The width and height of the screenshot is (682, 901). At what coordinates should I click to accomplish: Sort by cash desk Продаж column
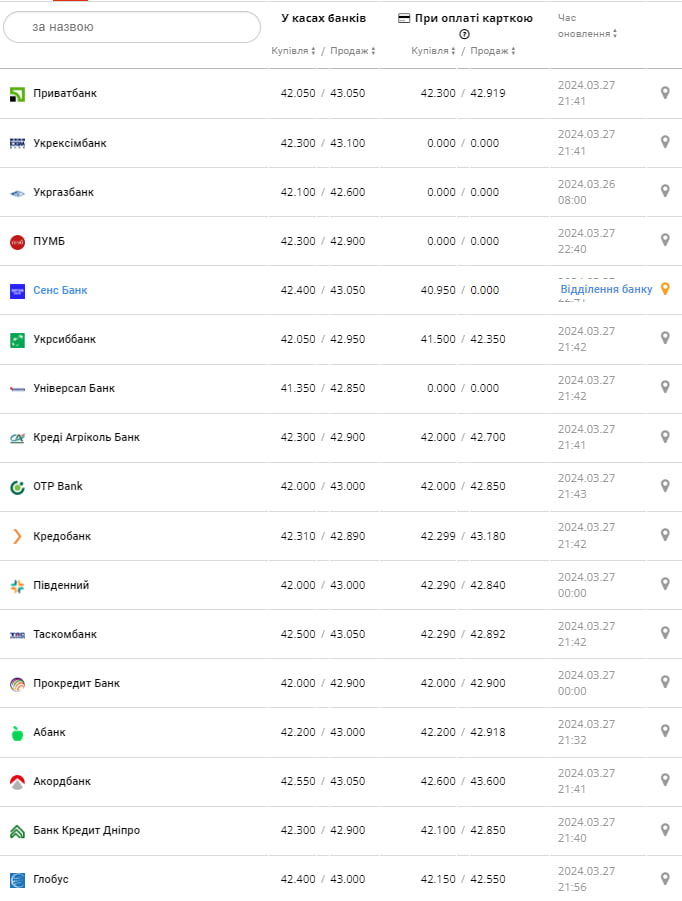[351, 51]
